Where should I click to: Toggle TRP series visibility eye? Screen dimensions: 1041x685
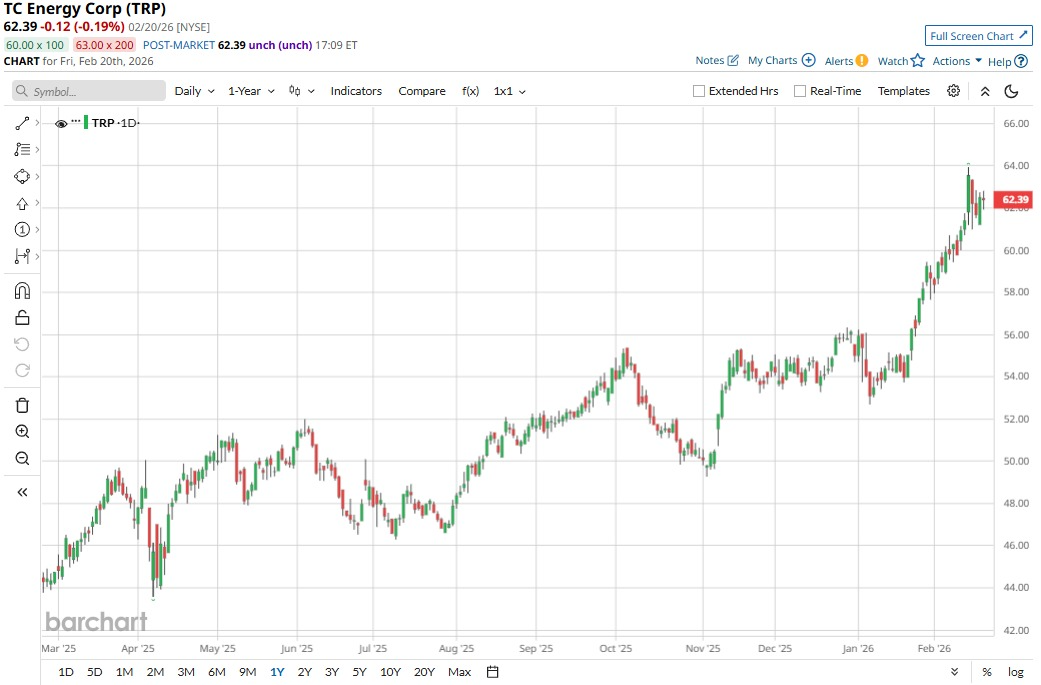(x=61, y=123)
